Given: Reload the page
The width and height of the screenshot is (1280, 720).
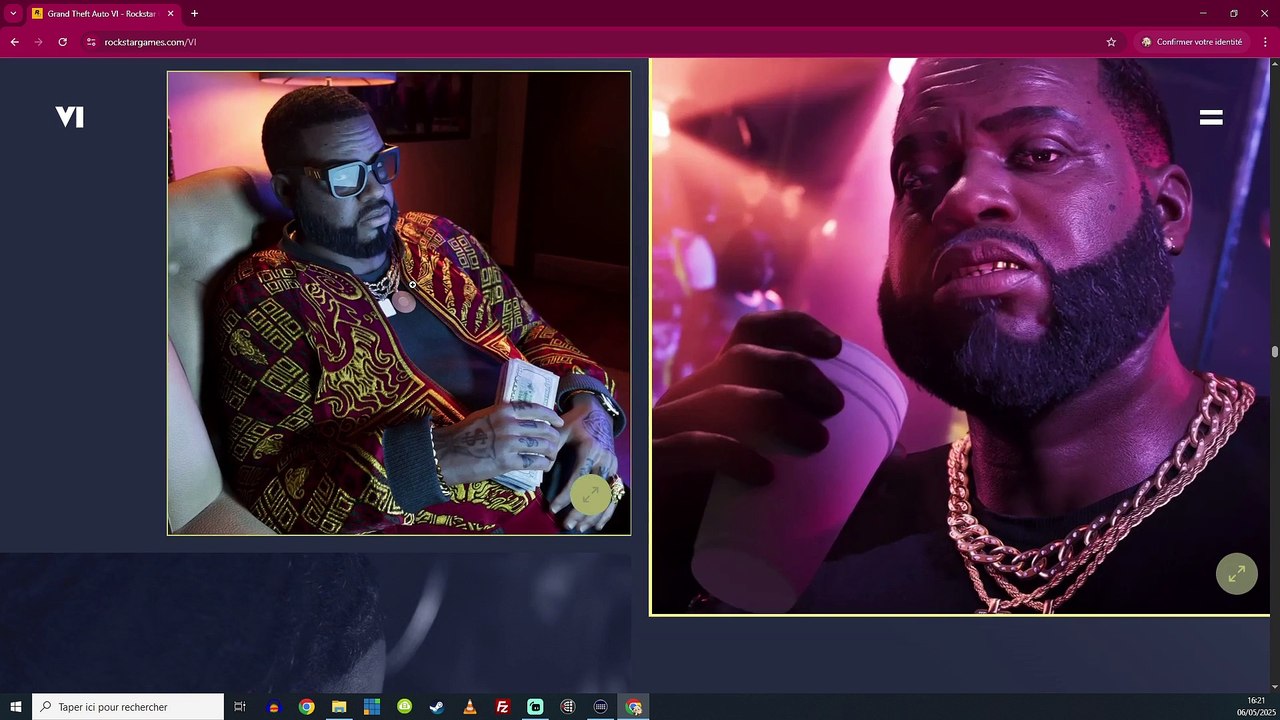Looking at the screenshot, I should (62, 42).
